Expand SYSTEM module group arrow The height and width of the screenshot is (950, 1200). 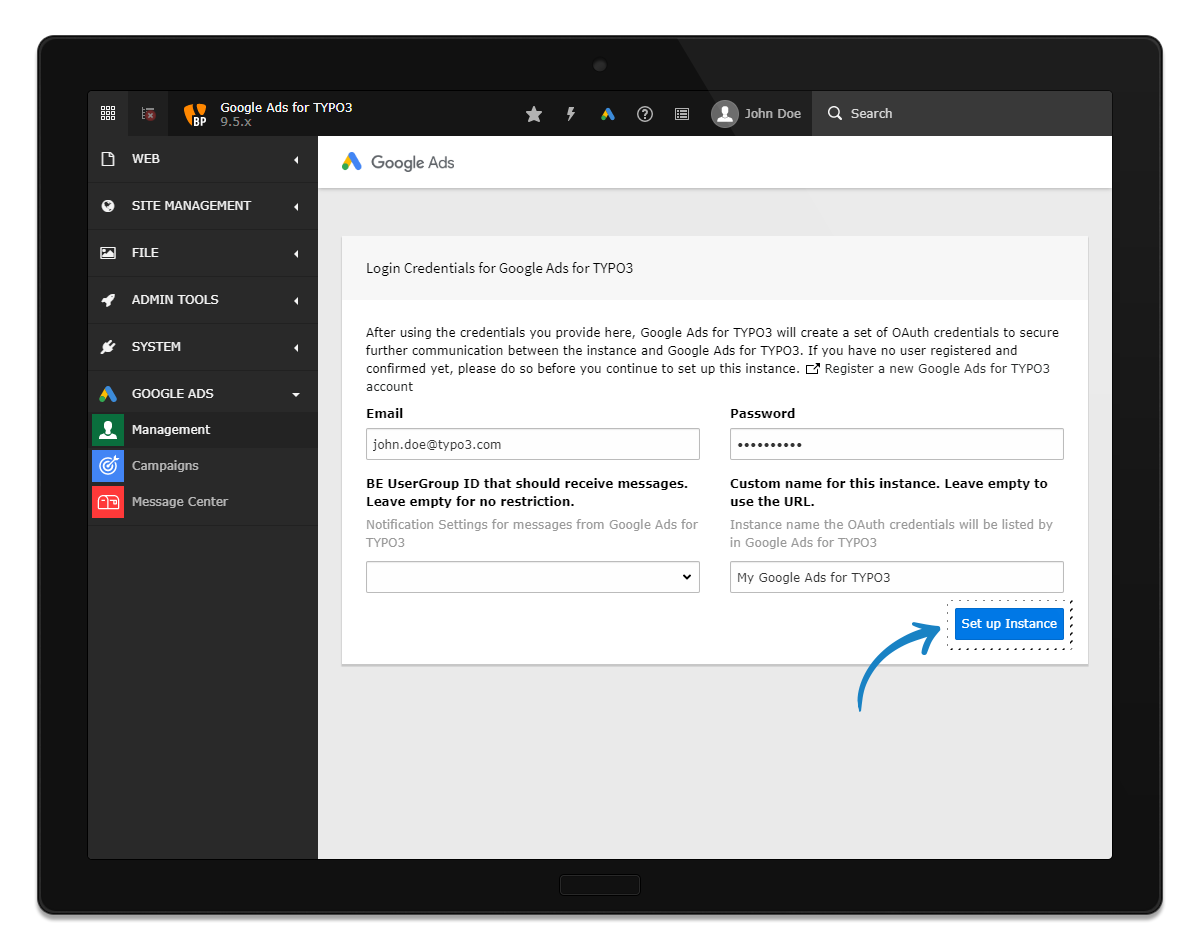[296, 348]
